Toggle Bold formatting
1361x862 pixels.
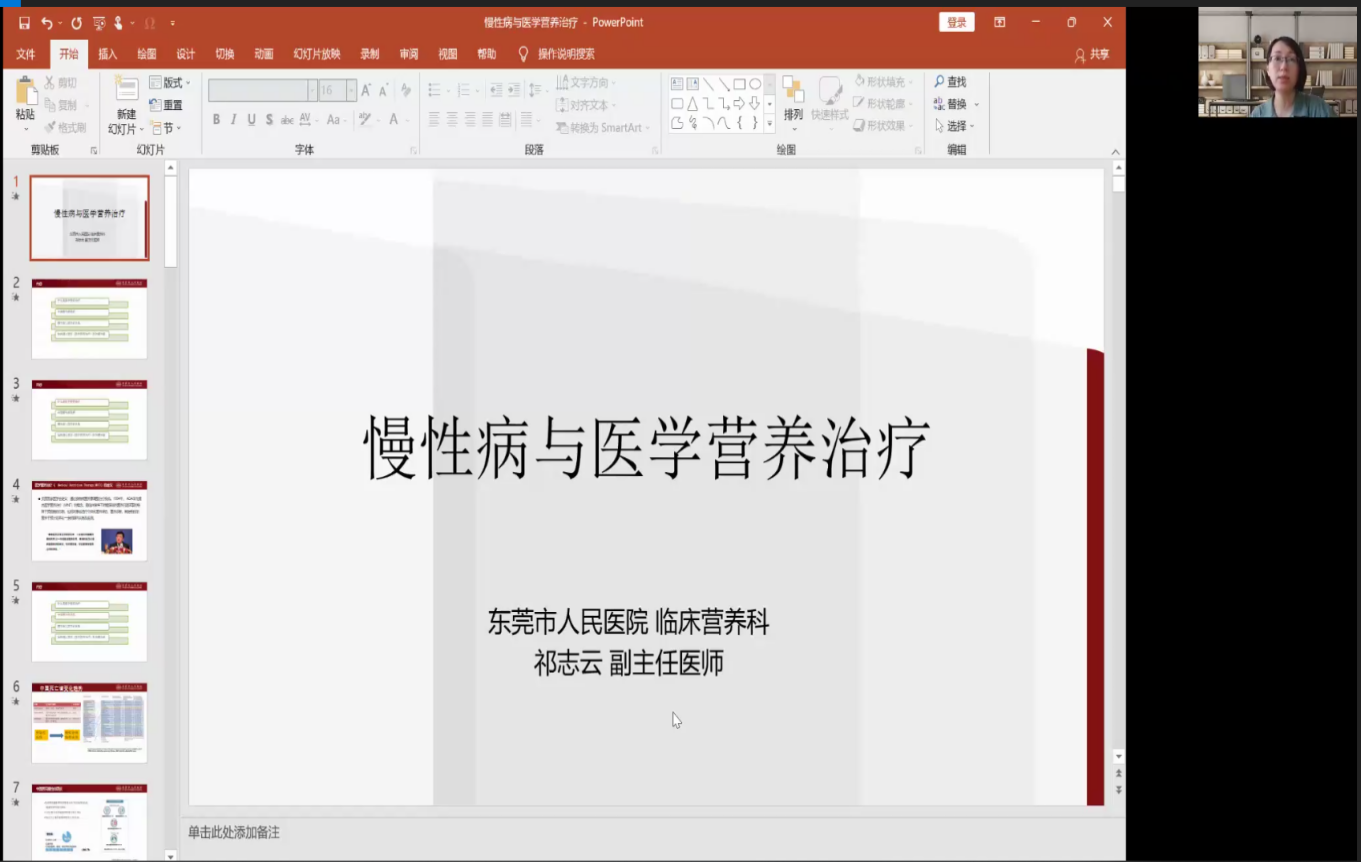point(216,120)
